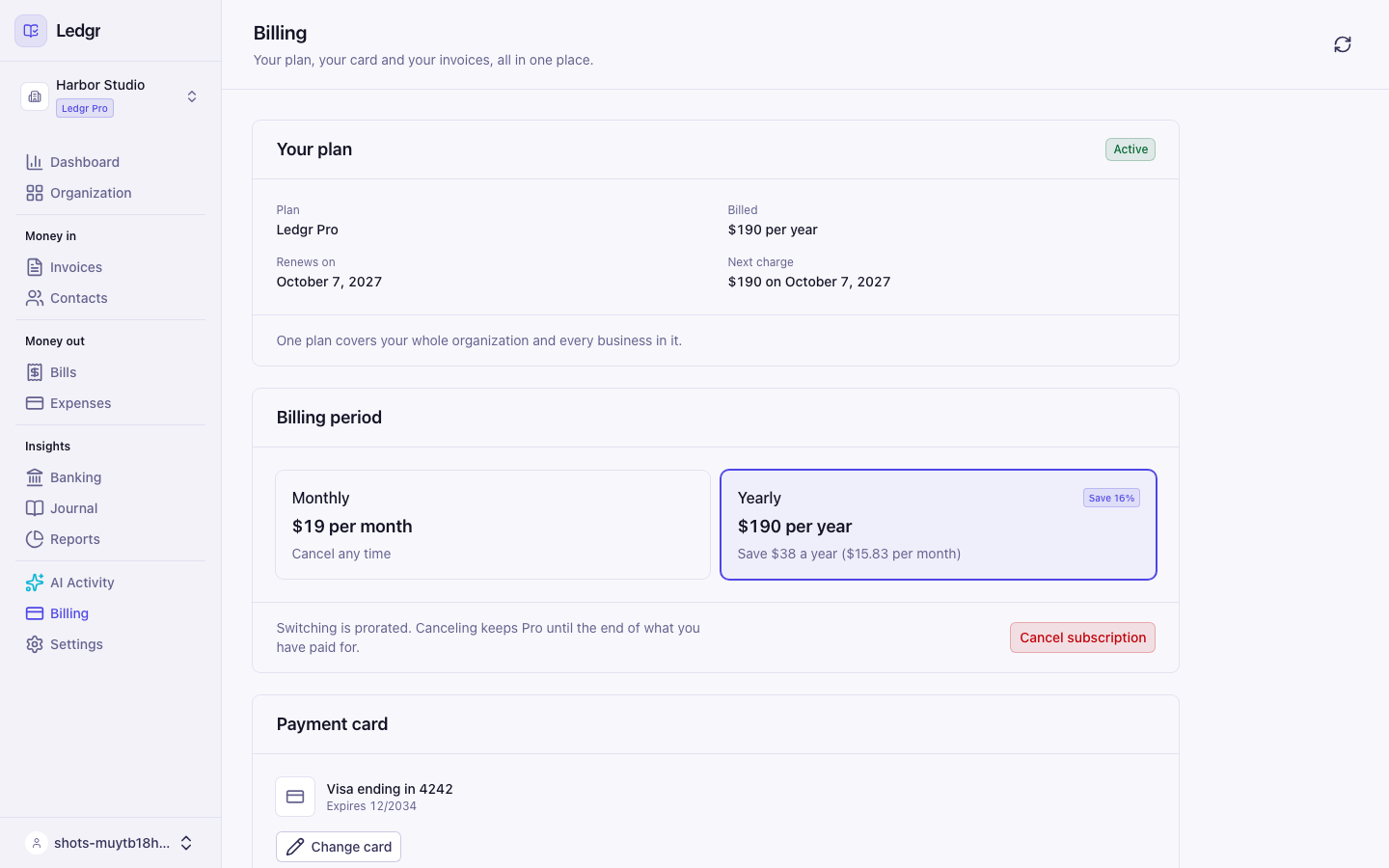1389x868 pixels.
Task: Expand the Harbor Studio organization switcher
Action: (192, 96)
